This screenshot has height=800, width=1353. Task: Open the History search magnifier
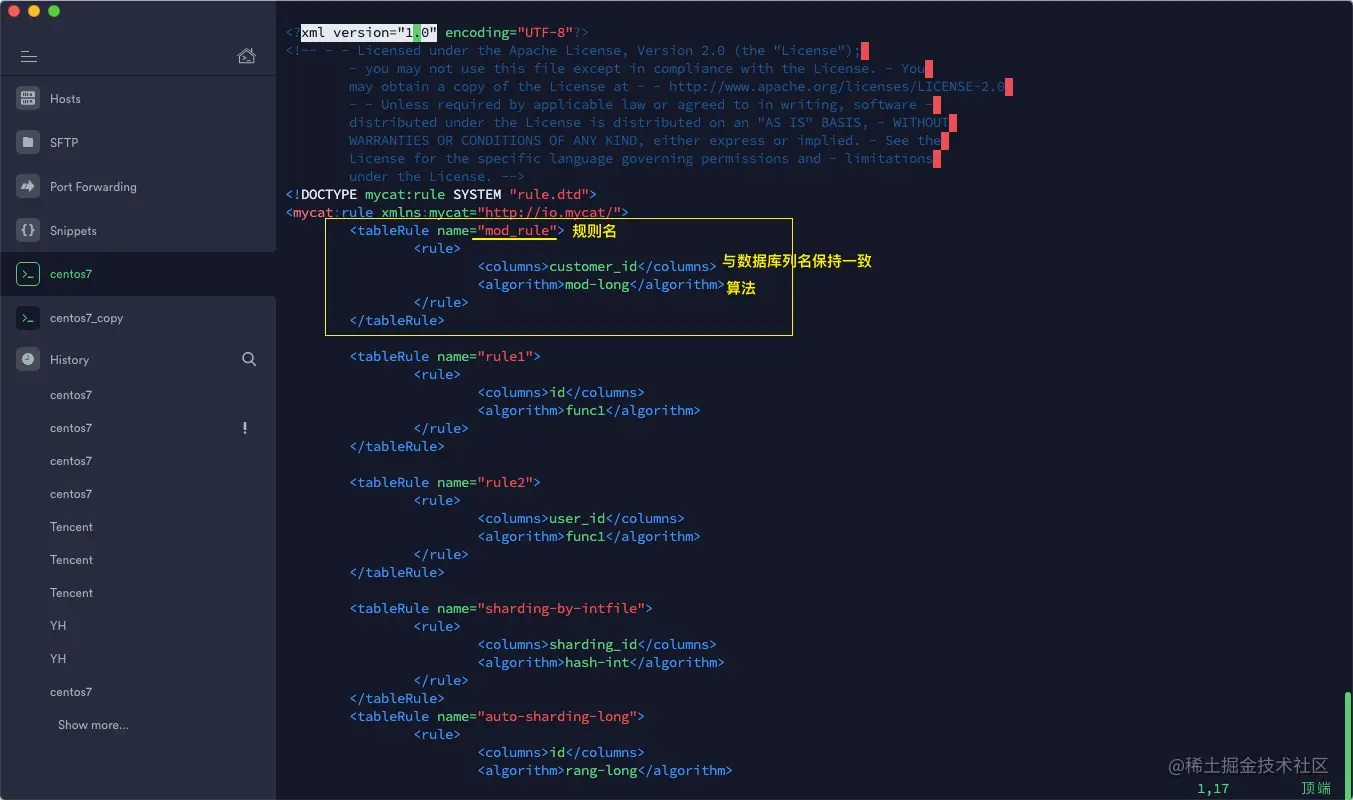click(x=249, y=359)
